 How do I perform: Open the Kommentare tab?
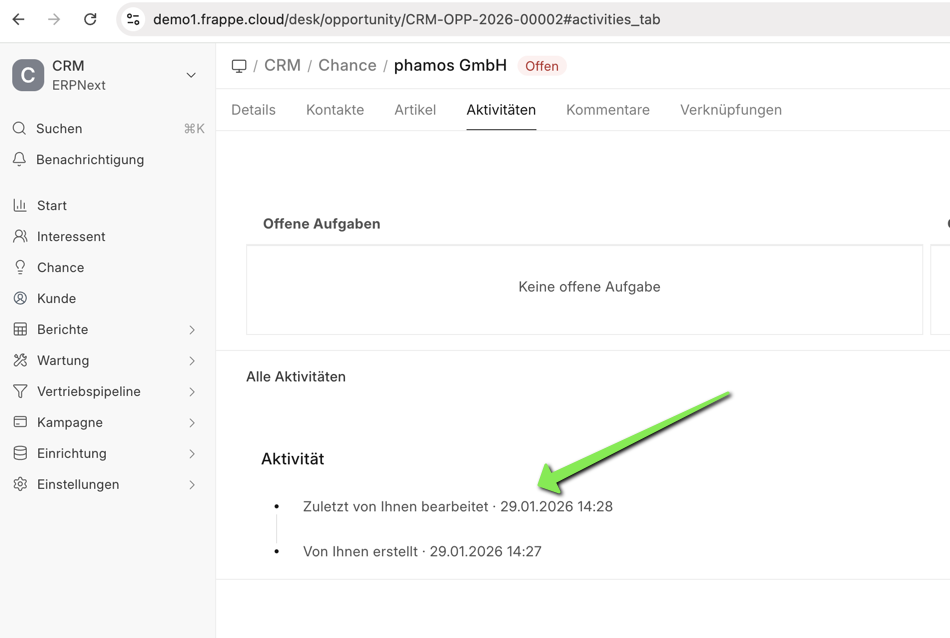tap(608, 110)
